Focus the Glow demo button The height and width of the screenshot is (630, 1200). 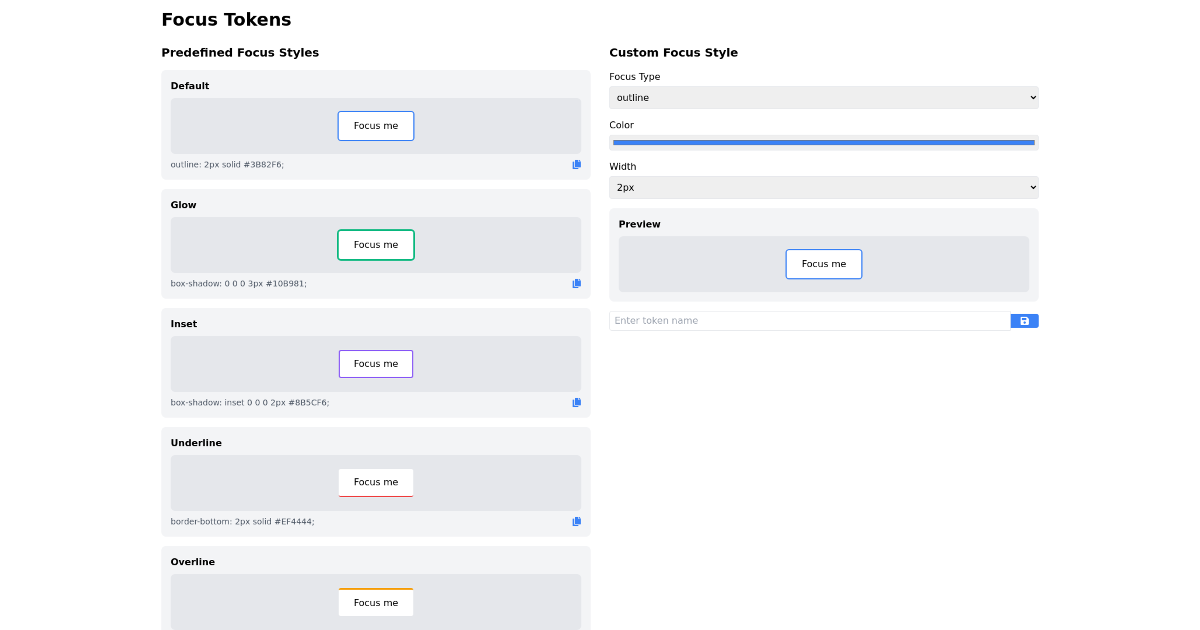[x=375, y=244]
